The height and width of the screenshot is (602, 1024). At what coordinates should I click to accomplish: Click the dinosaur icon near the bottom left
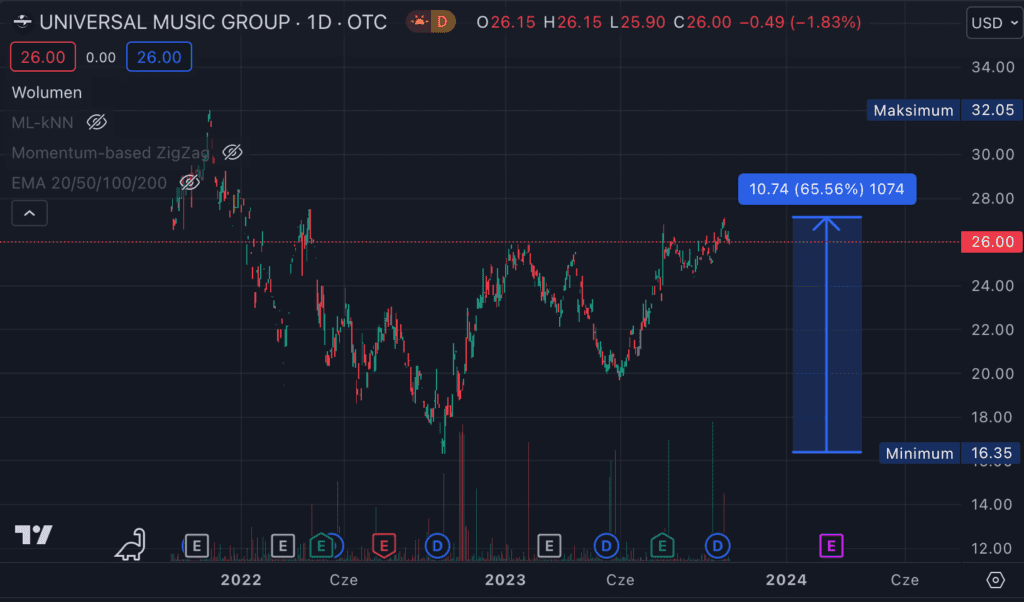coord(130,543)
